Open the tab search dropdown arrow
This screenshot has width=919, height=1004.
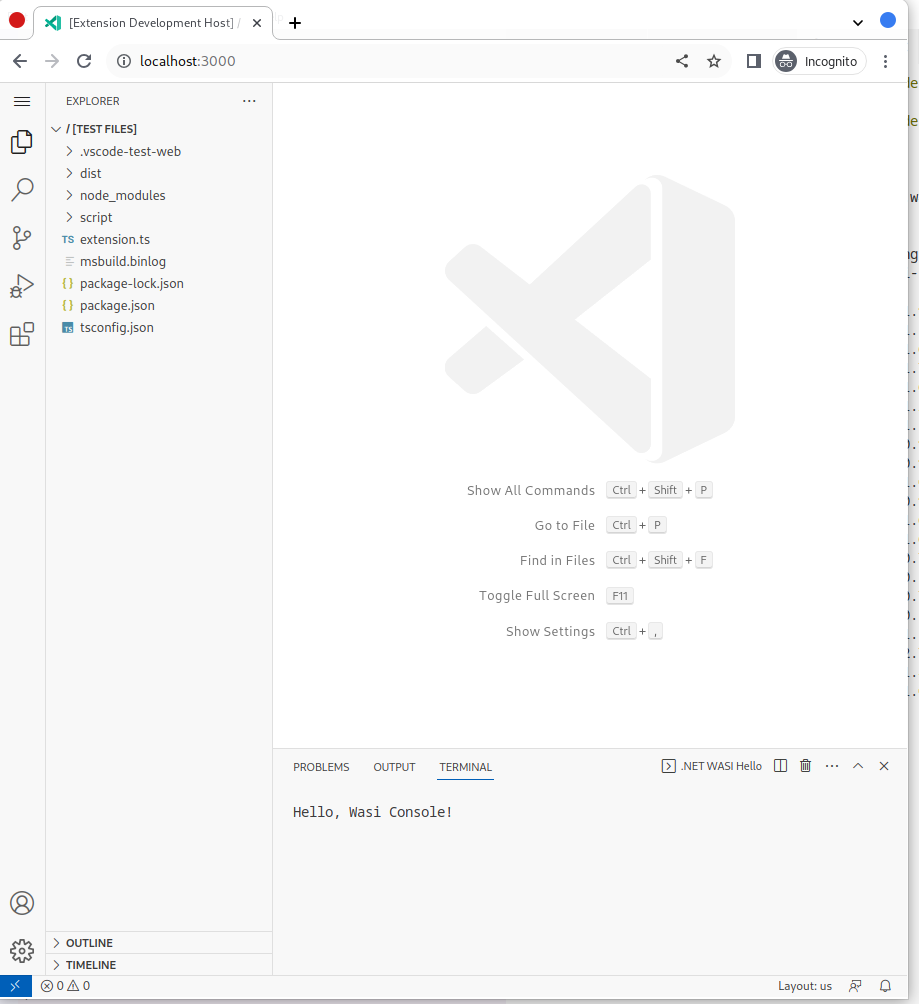pos(858,23)
